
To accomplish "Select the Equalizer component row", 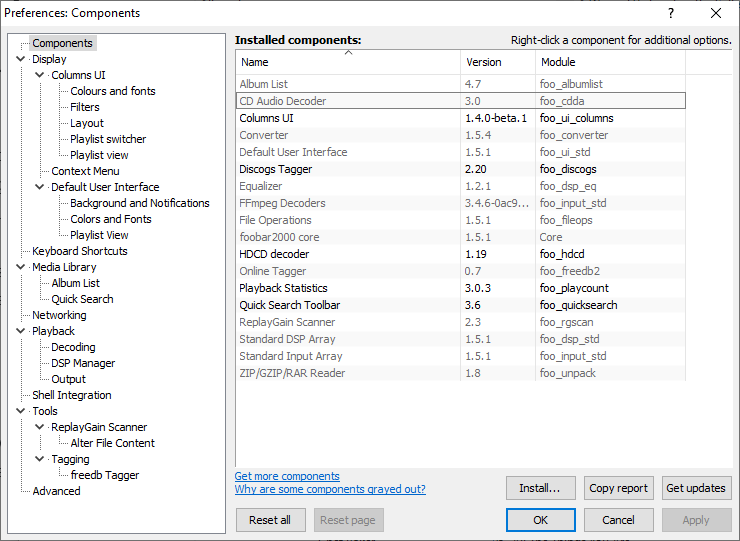I will pos(461,186).
